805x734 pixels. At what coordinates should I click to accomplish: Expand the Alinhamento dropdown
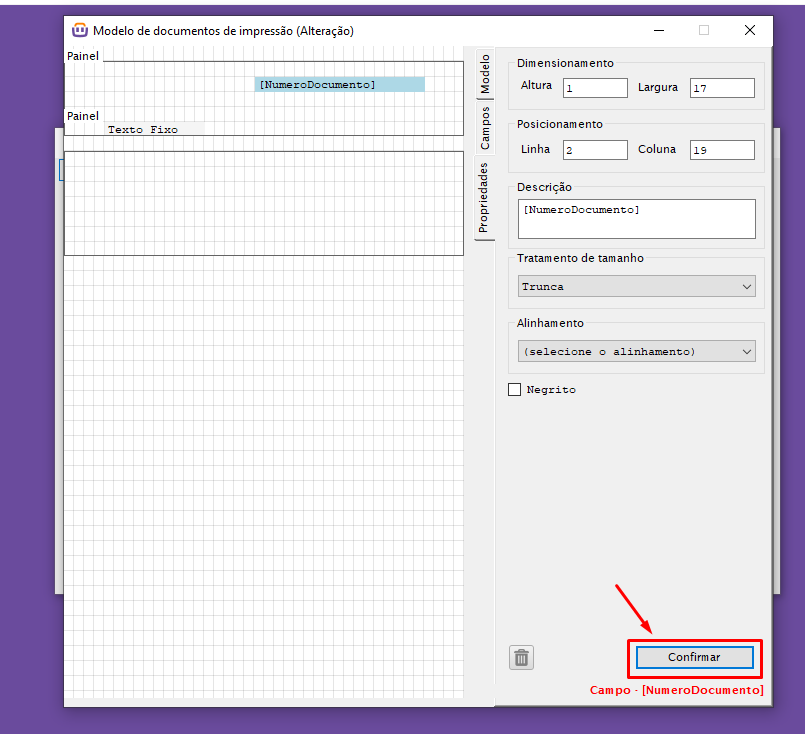[x=637, y=351]
